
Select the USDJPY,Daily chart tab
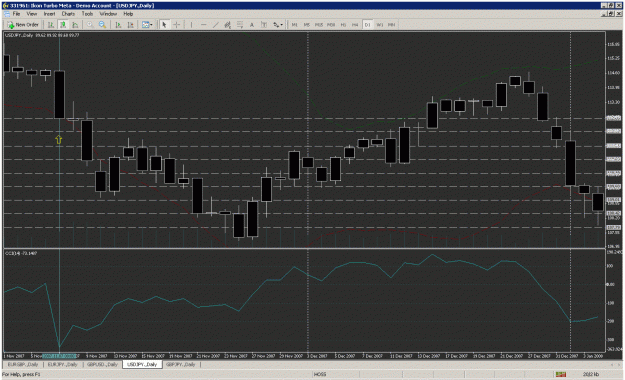point(142,364)
